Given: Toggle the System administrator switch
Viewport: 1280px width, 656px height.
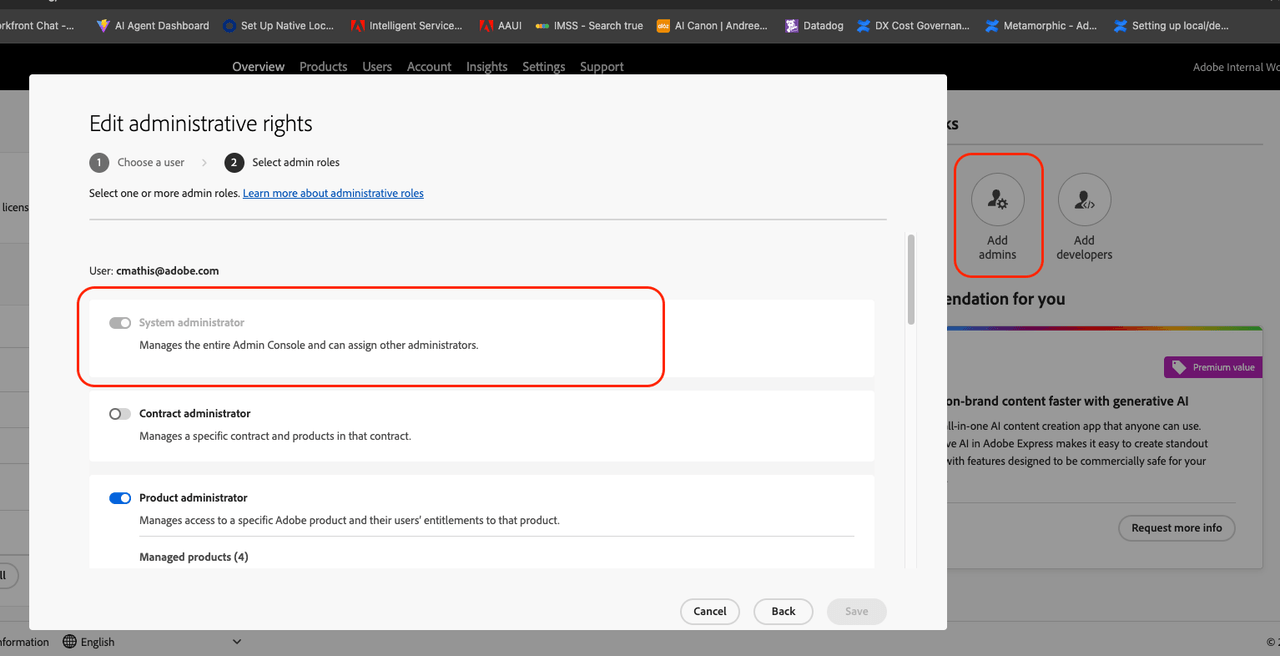Looking at the screenshot, I should (x=120, y=323).
